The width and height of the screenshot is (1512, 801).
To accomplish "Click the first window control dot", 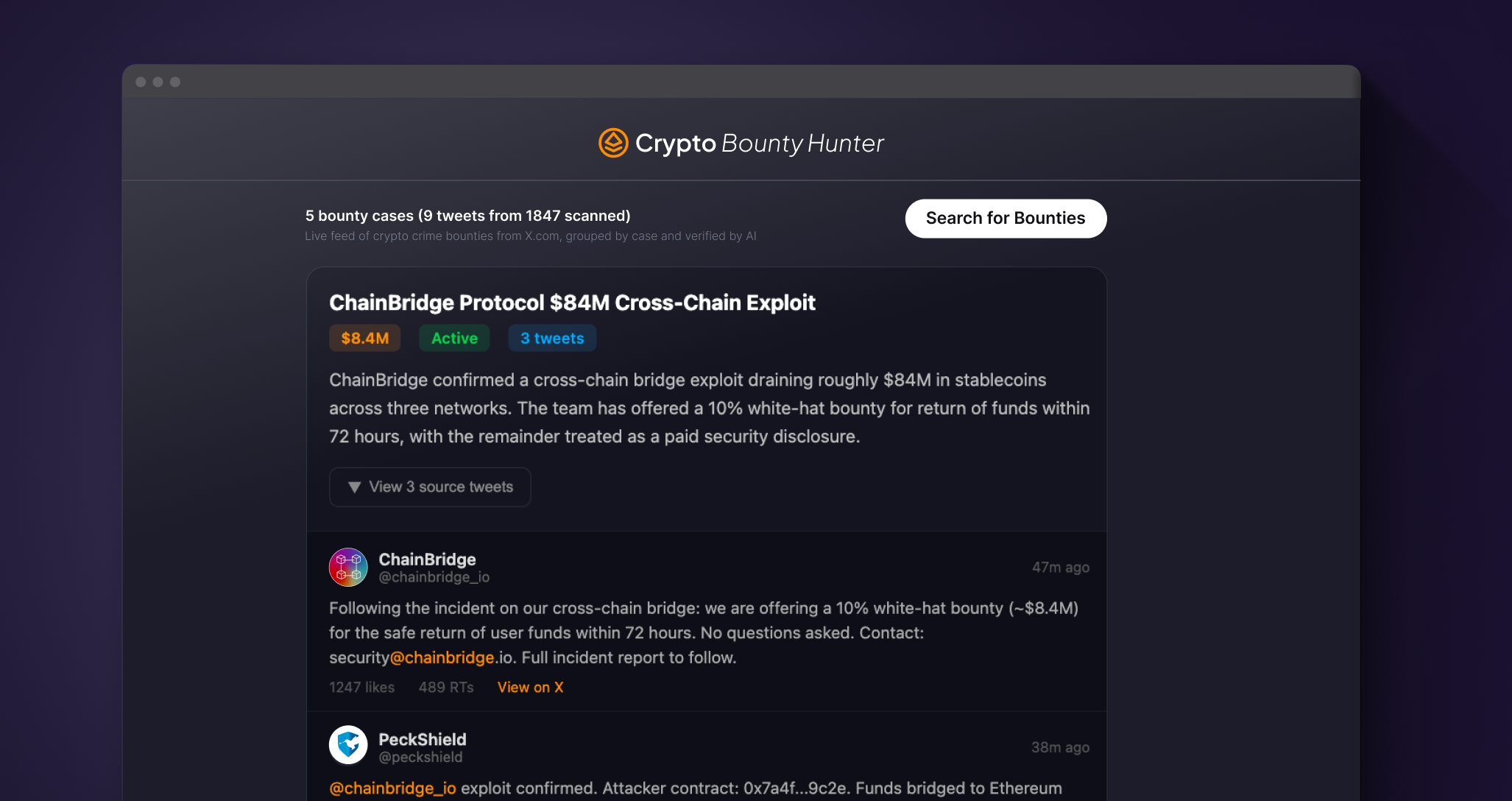I will 141,82.
